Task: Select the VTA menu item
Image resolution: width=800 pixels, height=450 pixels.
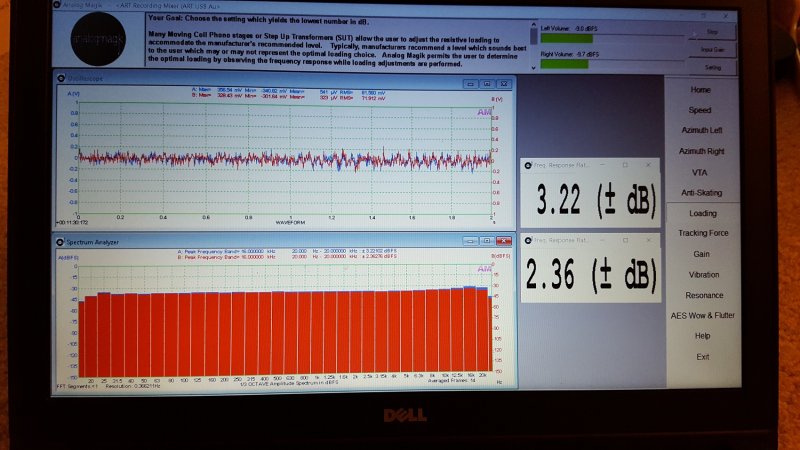Action: pos(699,172)
